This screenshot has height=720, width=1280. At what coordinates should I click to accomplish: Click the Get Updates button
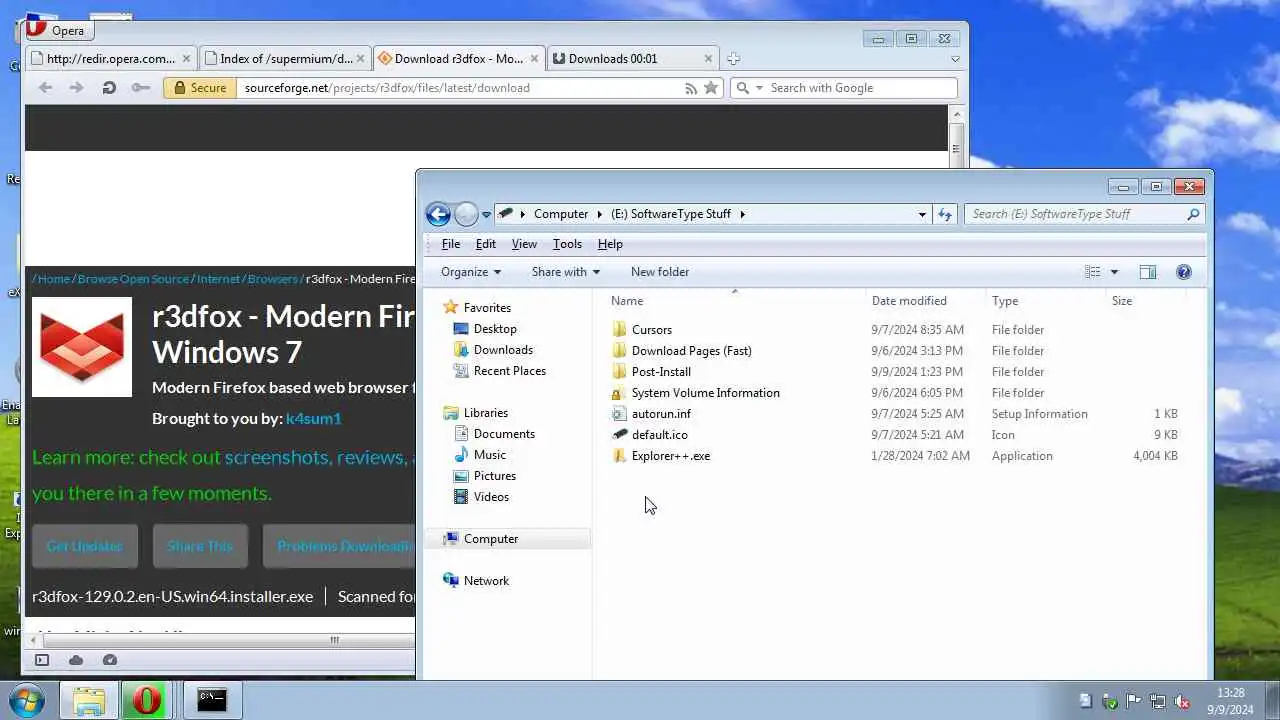pyautogui.click(x=84, y=546)
